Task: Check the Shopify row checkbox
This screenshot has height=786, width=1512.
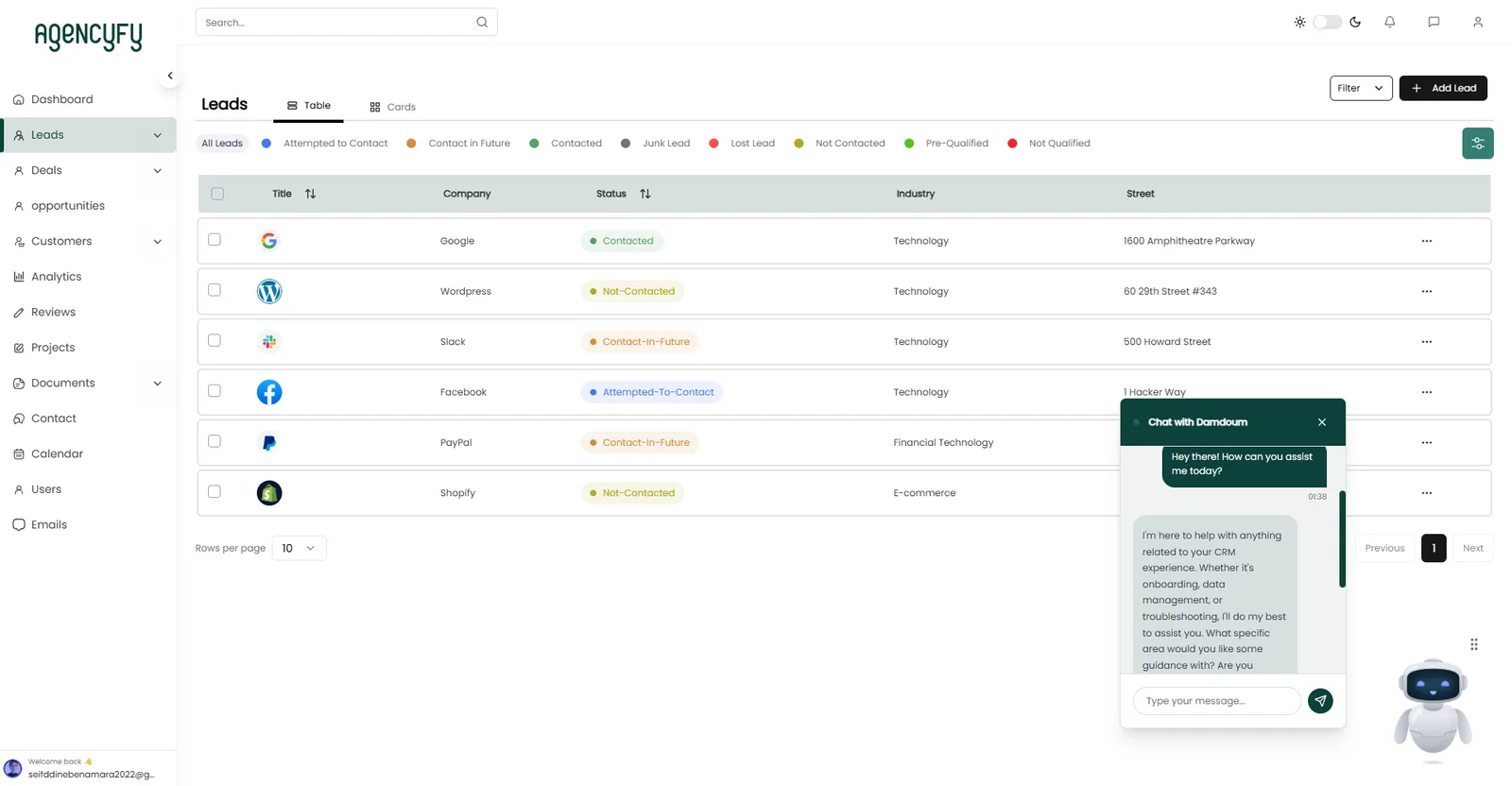Action: pyautogui.click(x=215, y=491)
